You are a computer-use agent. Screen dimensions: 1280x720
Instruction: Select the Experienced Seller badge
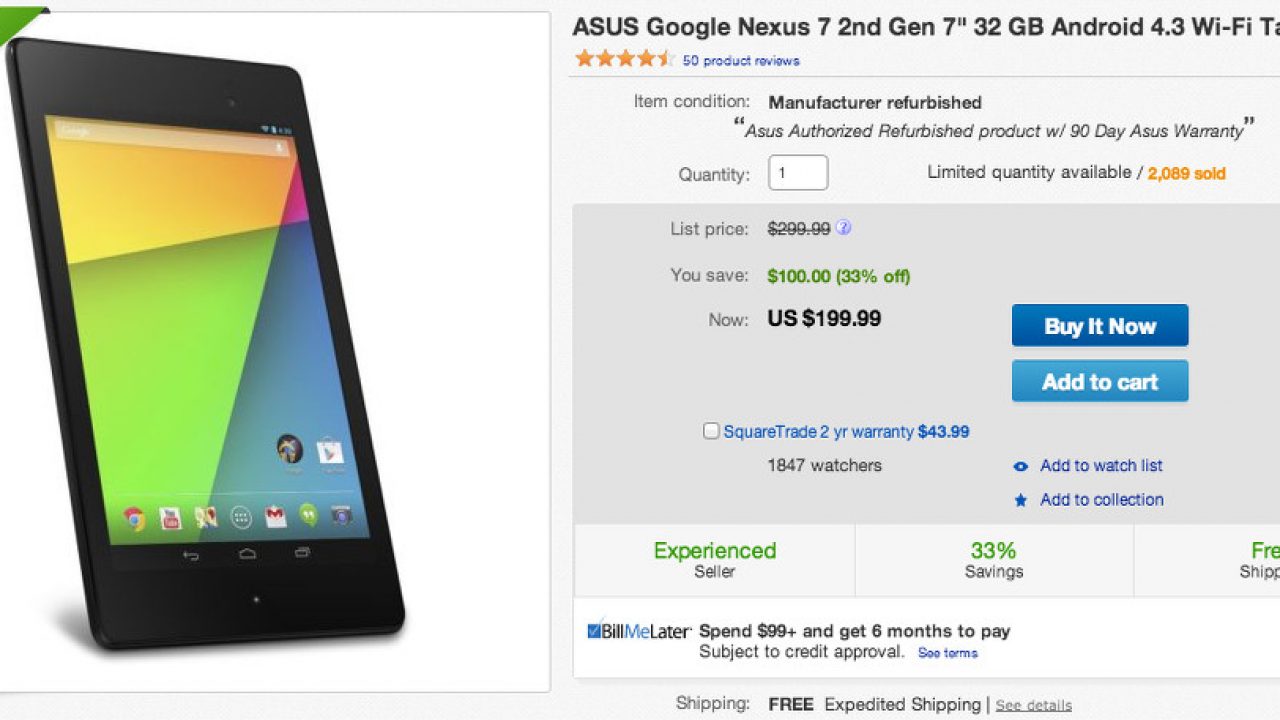pos(714,560)
